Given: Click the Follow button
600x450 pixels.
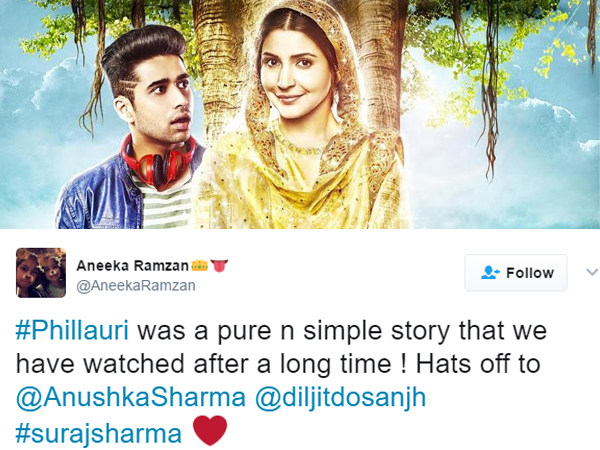Looking at the screenshot, I should pos(515,273).
